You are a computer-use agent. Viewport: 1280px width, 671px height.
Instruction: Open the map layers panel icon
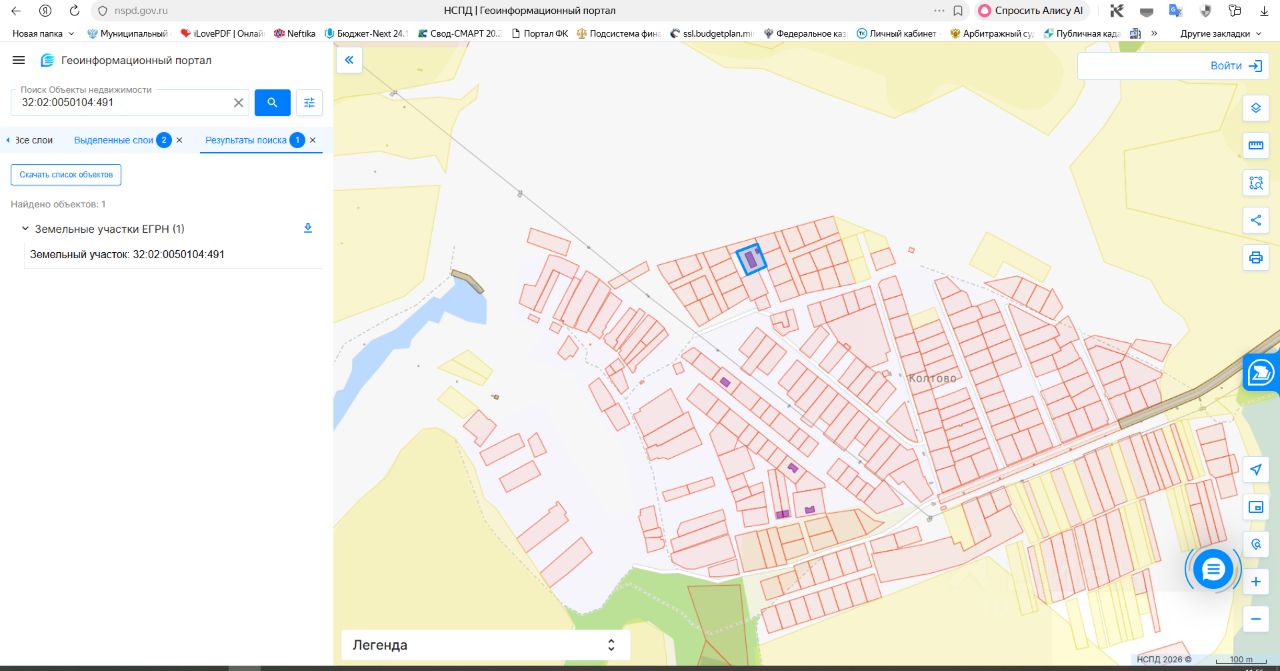pos(1256,108)
